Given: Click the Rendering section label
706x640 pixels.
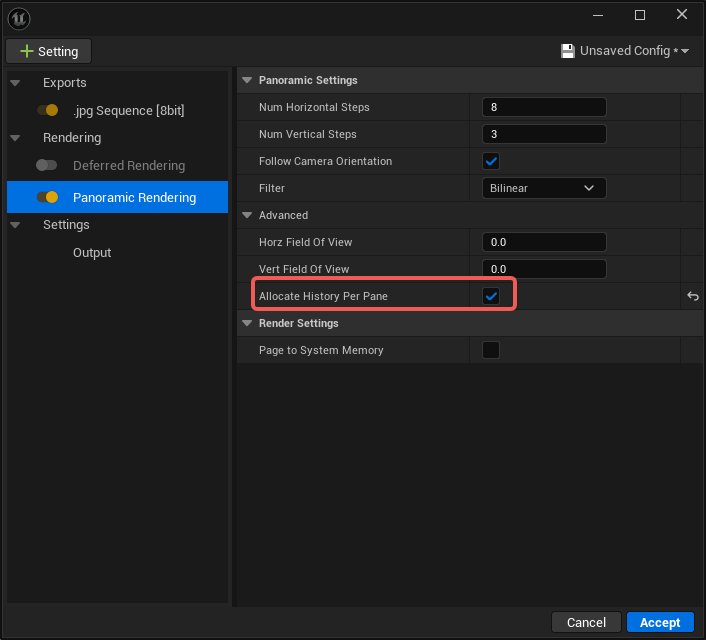Looking at the screenshot, I should tap(72, 138).
